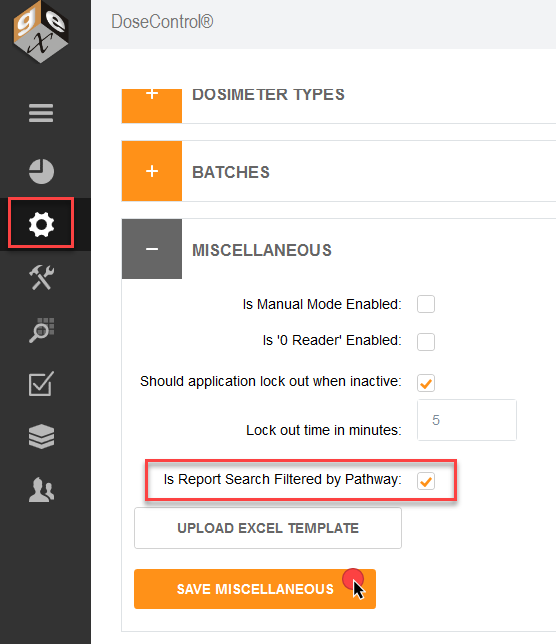Collapse the Miscellaneous section minus button
The width and height of the screenshot is (556, 644).
pyautogui.click(x=152, y=249)
